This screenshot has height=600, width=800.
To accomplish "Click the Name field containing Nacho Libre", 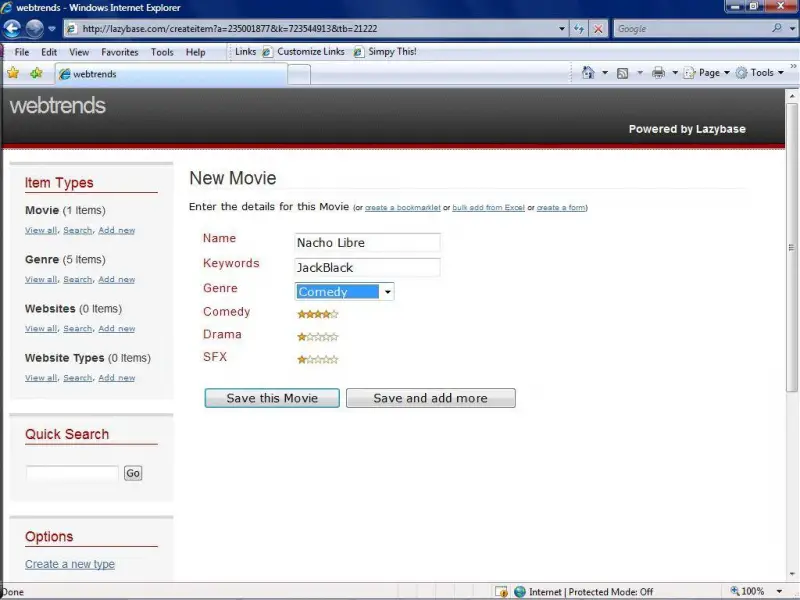I will (x=367, y=242).
